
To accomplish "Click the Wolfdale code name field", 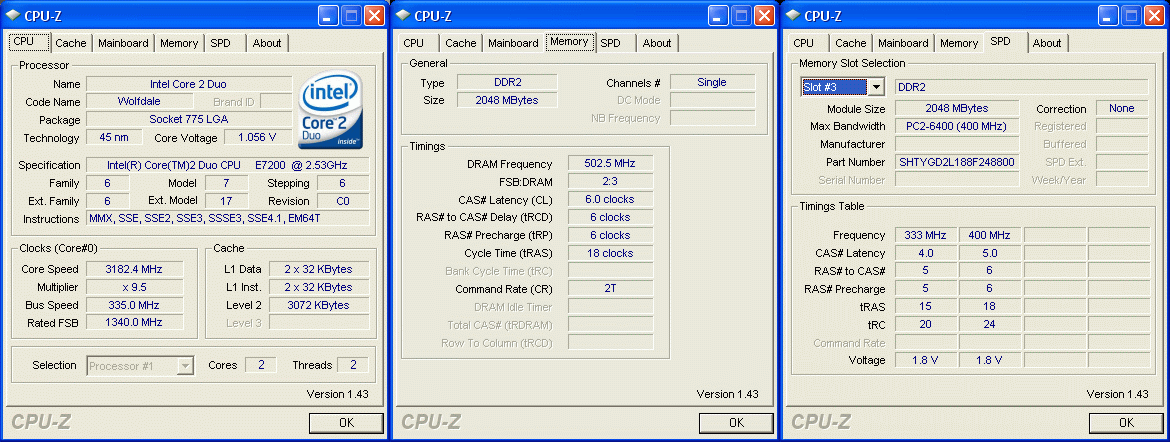I will point(138,102).
